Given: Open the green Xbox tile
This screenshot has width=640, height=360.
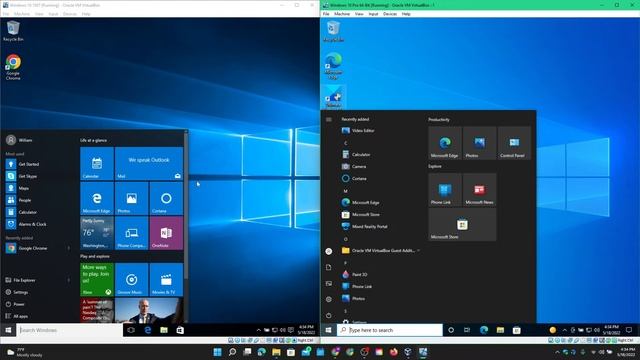Looking at the screenshot, I should [x=97, y=280].
